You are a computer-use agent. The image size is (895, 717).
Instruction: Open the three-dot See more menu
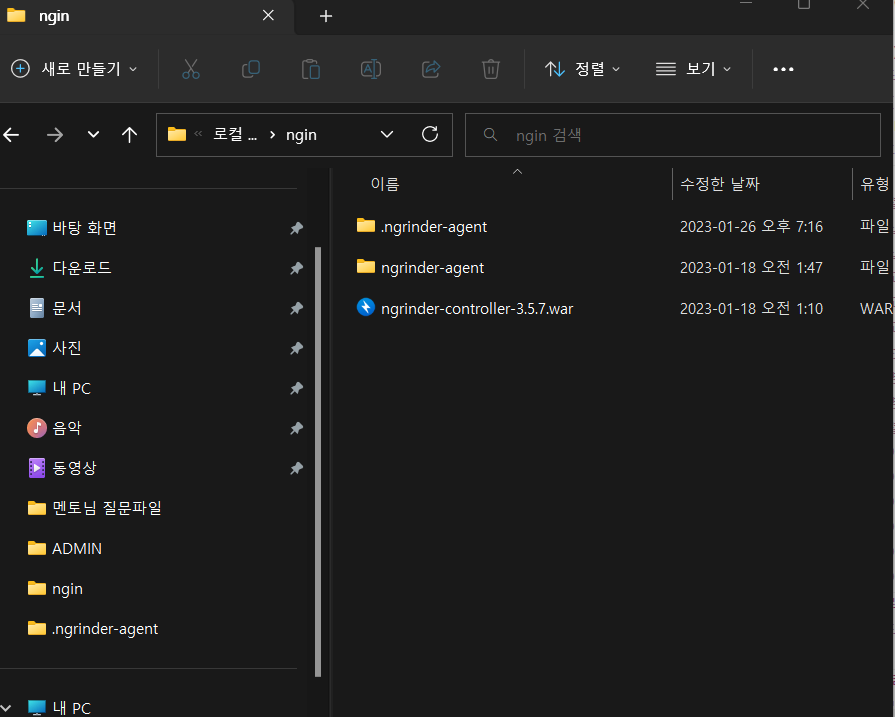tap(783, 69)
